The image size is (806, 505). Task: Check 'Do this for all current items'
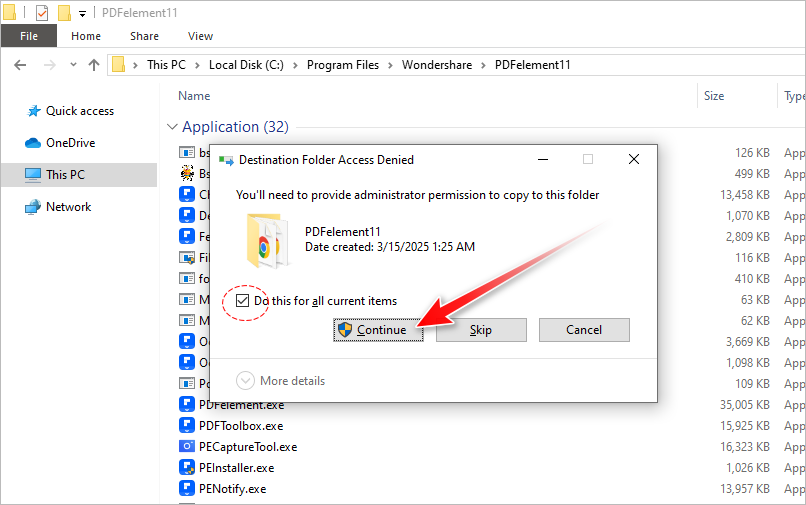click(x=243, y=301)
